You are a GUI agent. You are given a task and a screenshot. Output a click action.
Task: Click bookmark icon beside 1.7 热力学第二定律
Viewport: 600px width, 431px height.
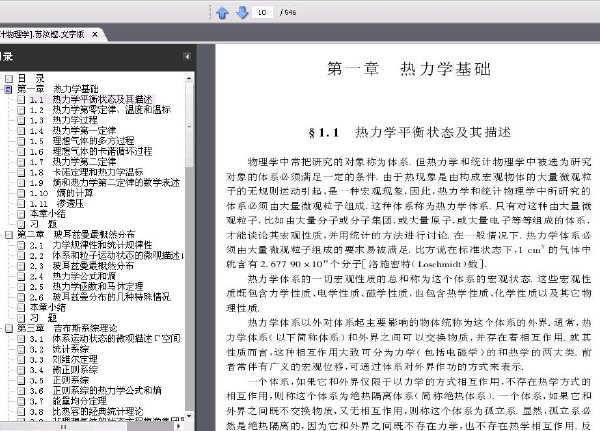pyautogui.click(x=21, y=162)
